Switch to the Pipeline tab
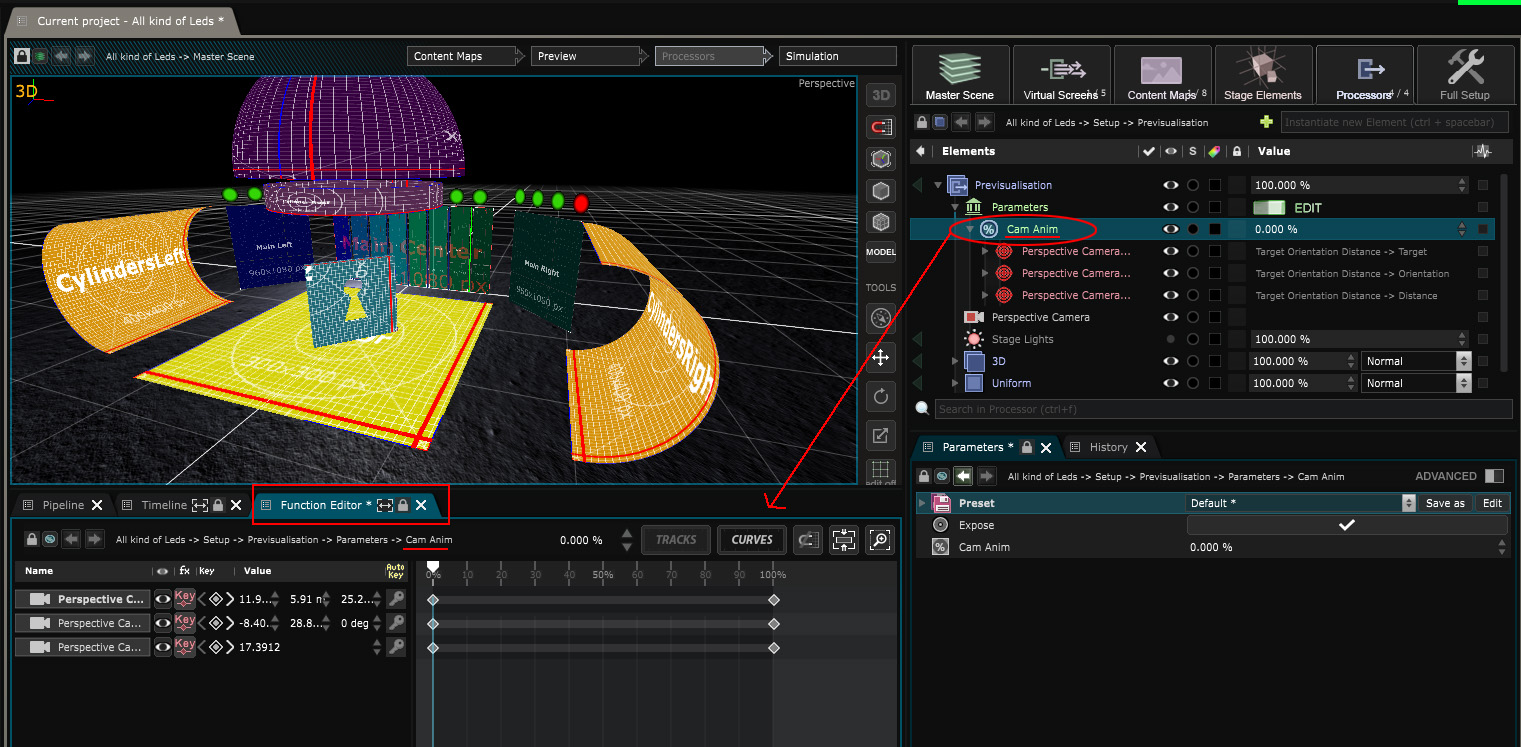This screenshot has height=747, width=1521. click(x=63, y=505)
